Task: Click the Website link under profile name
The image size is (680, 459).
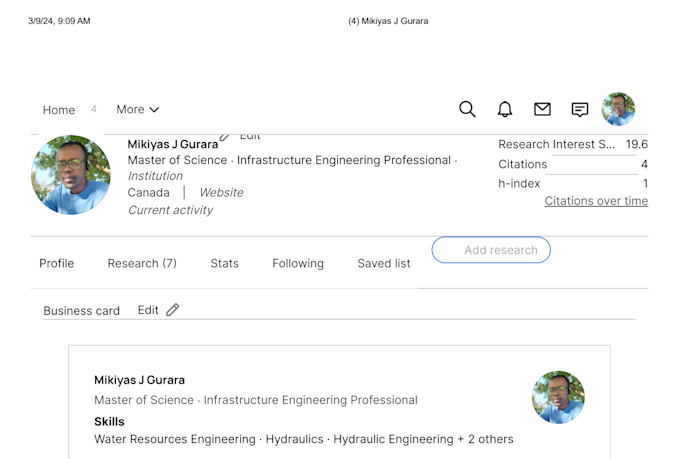Action: click(x=221, y=193)
